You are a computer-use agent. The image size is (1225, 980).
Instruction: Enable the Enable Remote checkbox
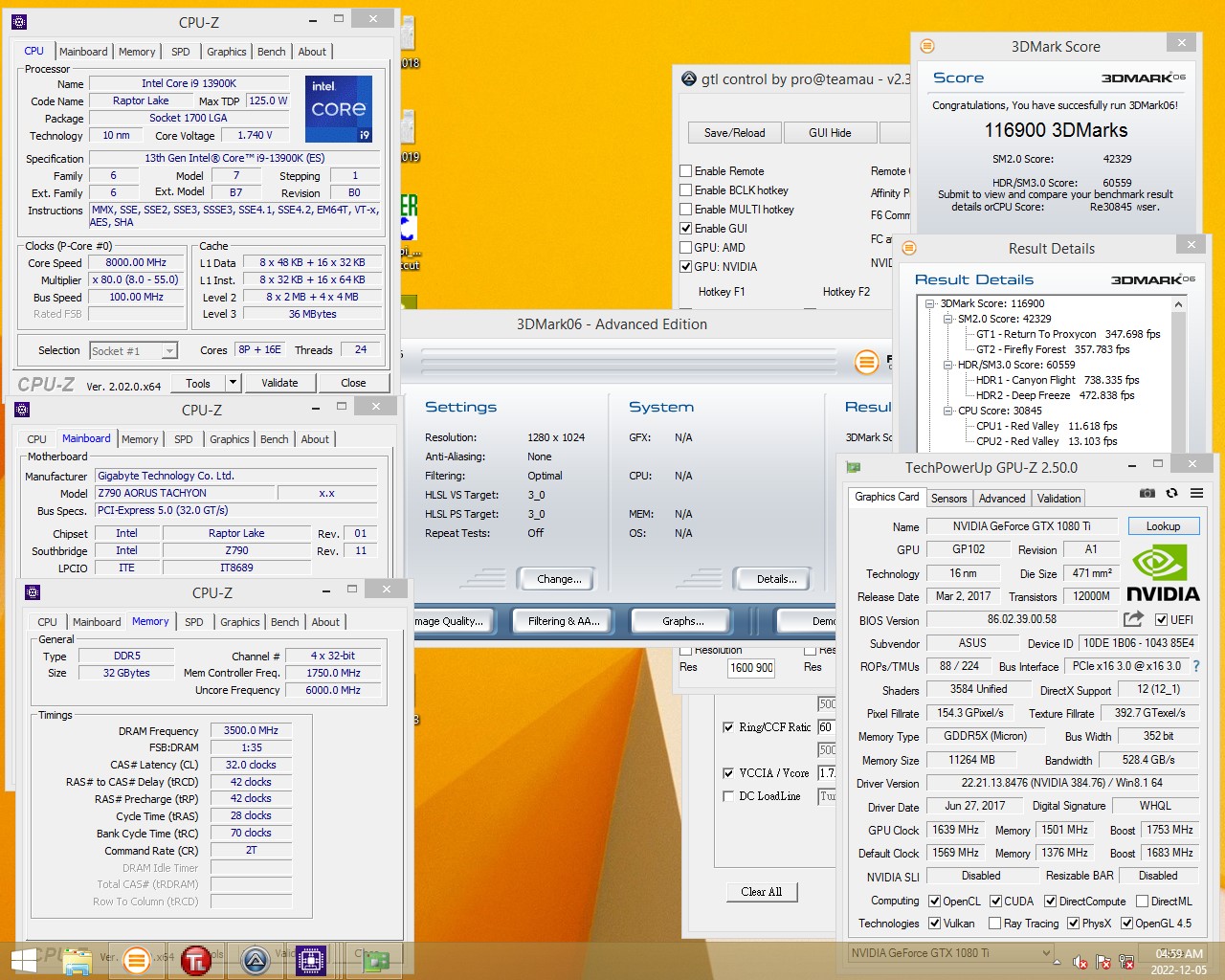coord(685,171)
